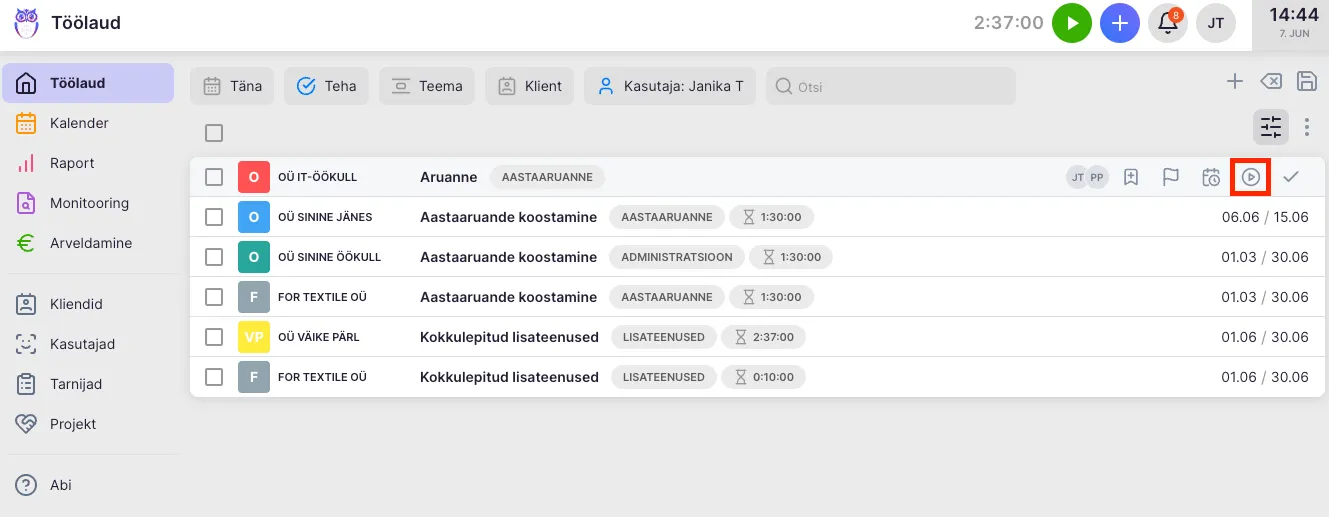
Task: Expand the Klient filter
Action: coord(530,86)
